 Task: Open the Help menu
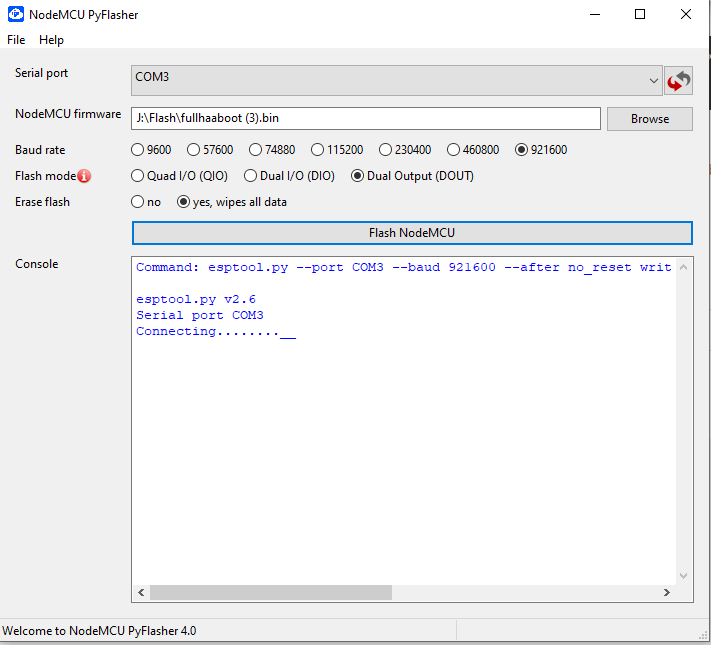51,40
